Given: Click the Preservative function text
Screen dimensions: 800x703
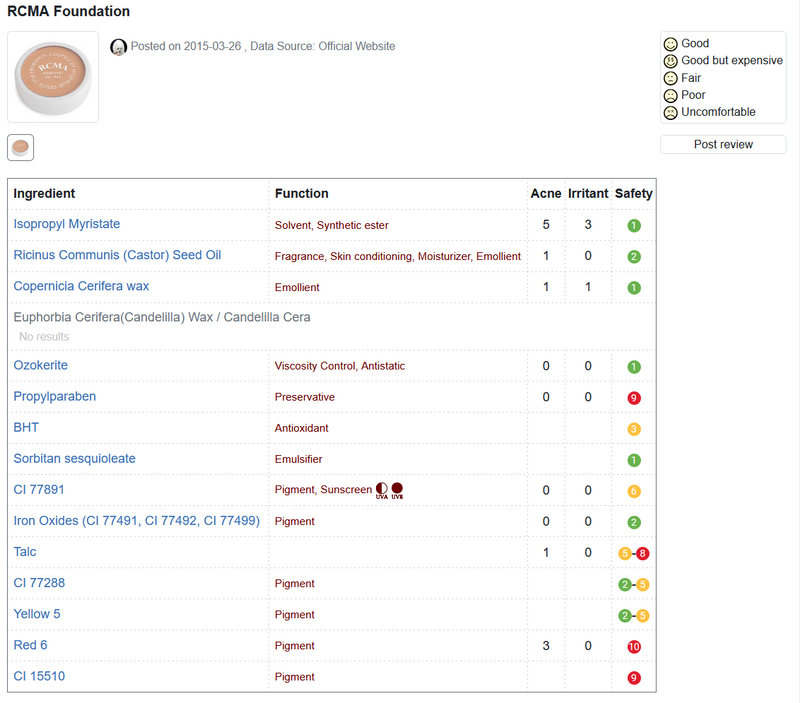Looking at the screenshot, I should click(305, 397).
